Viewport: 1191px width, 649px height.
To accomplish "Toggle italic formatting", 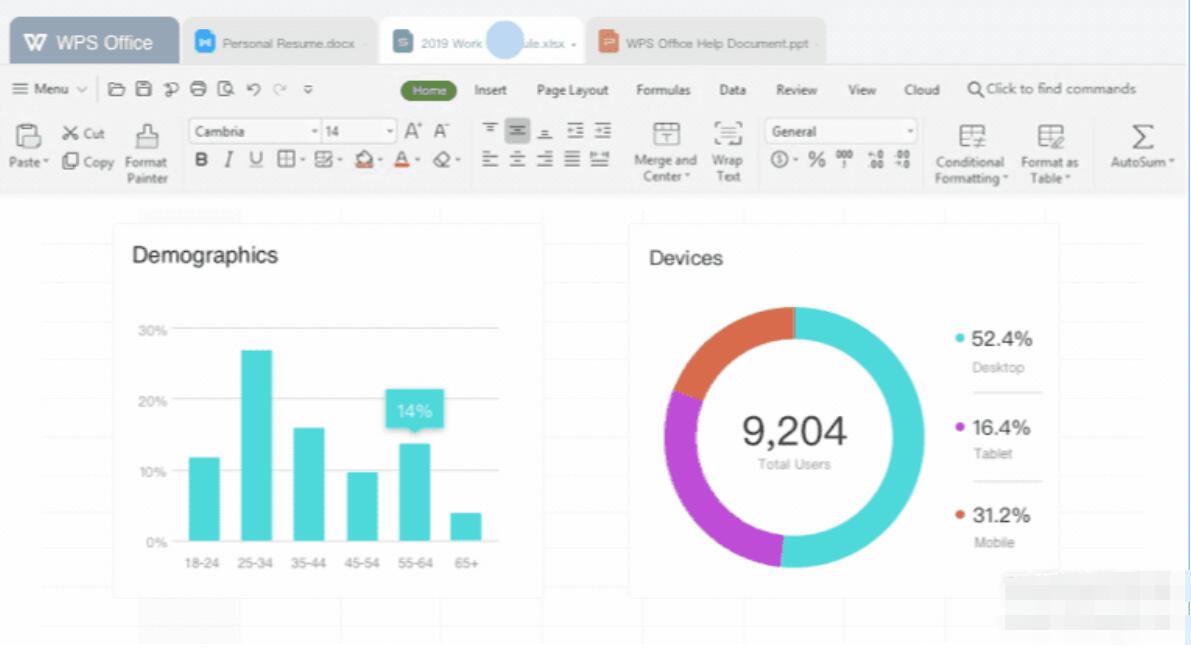I will tap(228, 160).
